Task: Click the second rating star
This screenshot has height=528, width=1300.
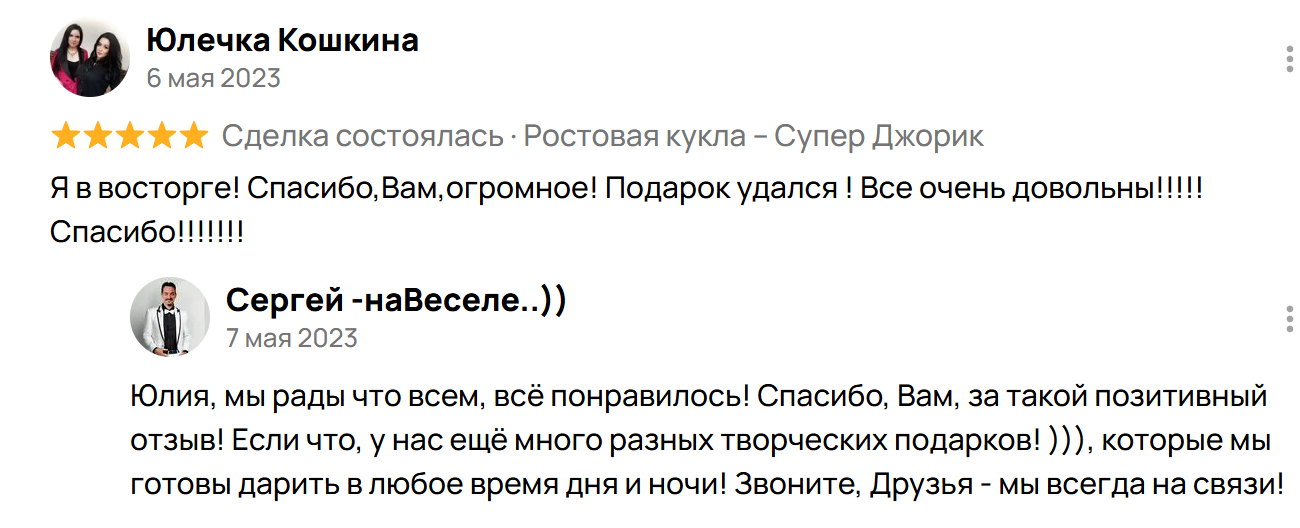Action: (98, 136)
